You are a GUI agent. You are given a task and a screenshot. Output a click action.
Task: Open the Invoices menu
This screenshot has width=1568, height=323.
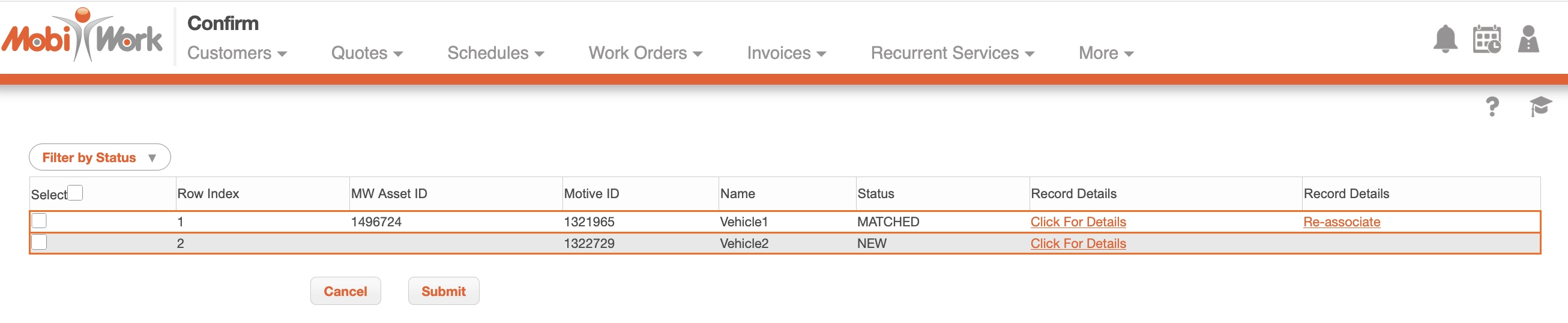(786, 53)
